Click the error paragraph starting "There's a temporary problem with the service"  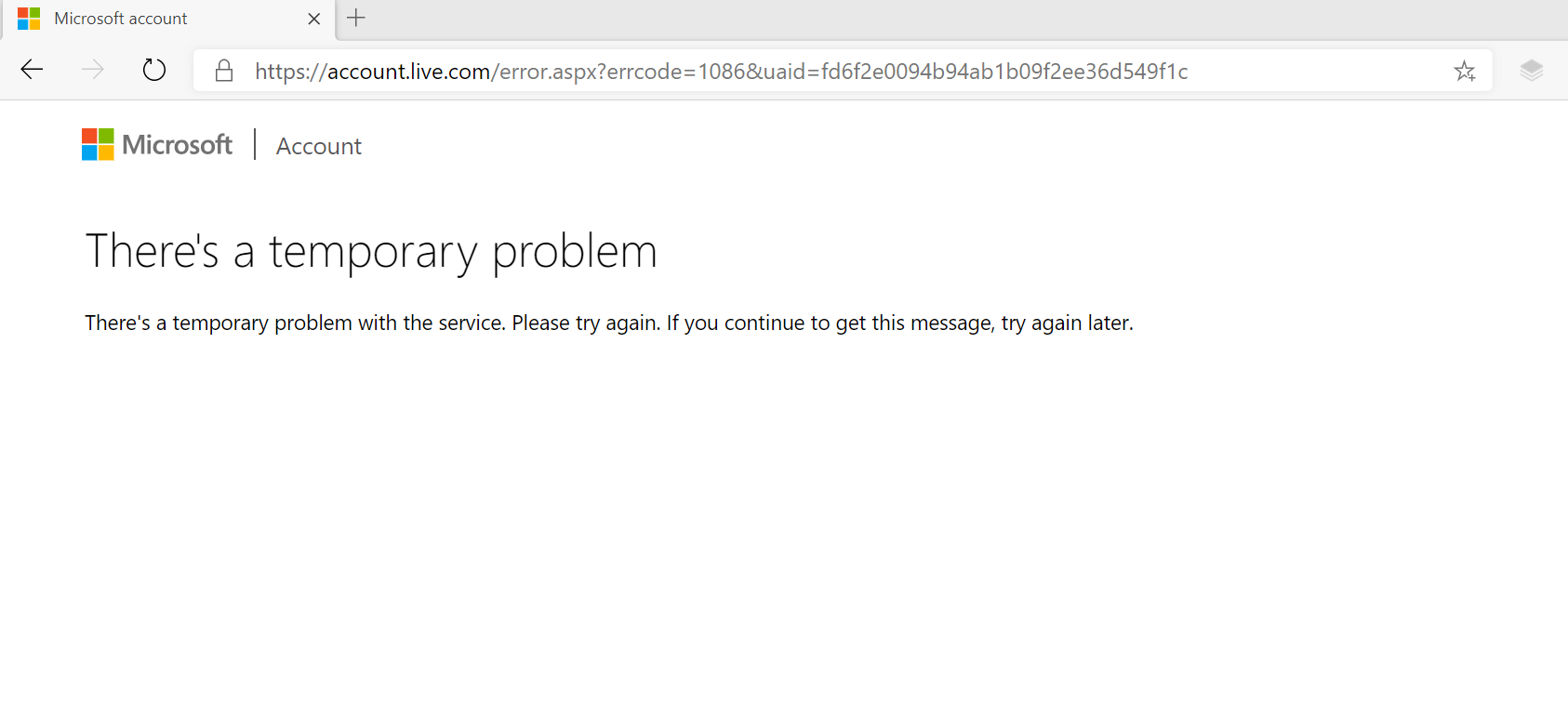(609, 323)
